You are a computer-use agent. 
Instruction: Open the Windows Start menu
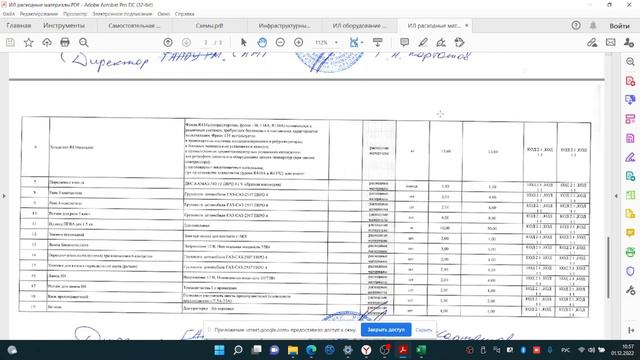[219, 350]
